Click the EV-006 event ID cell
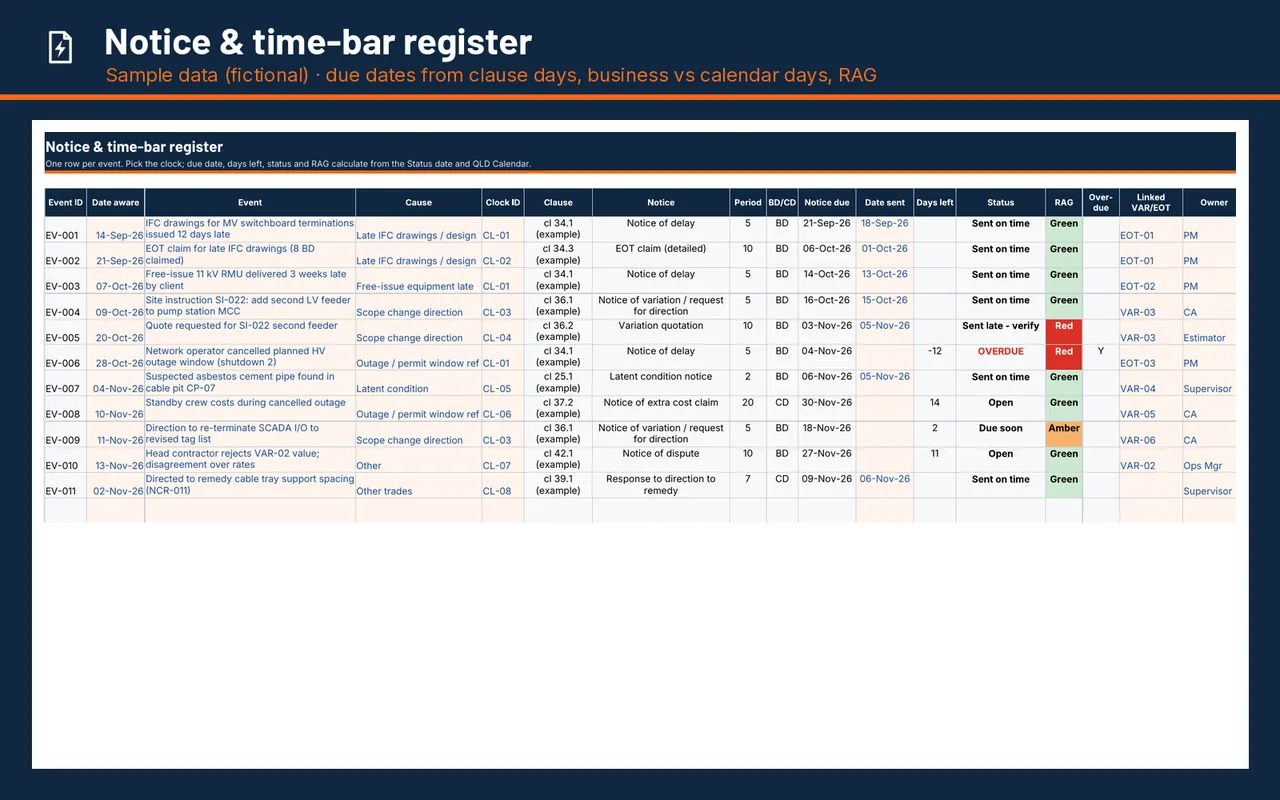This screenshot has height=800, width=1280. [66, 357]
